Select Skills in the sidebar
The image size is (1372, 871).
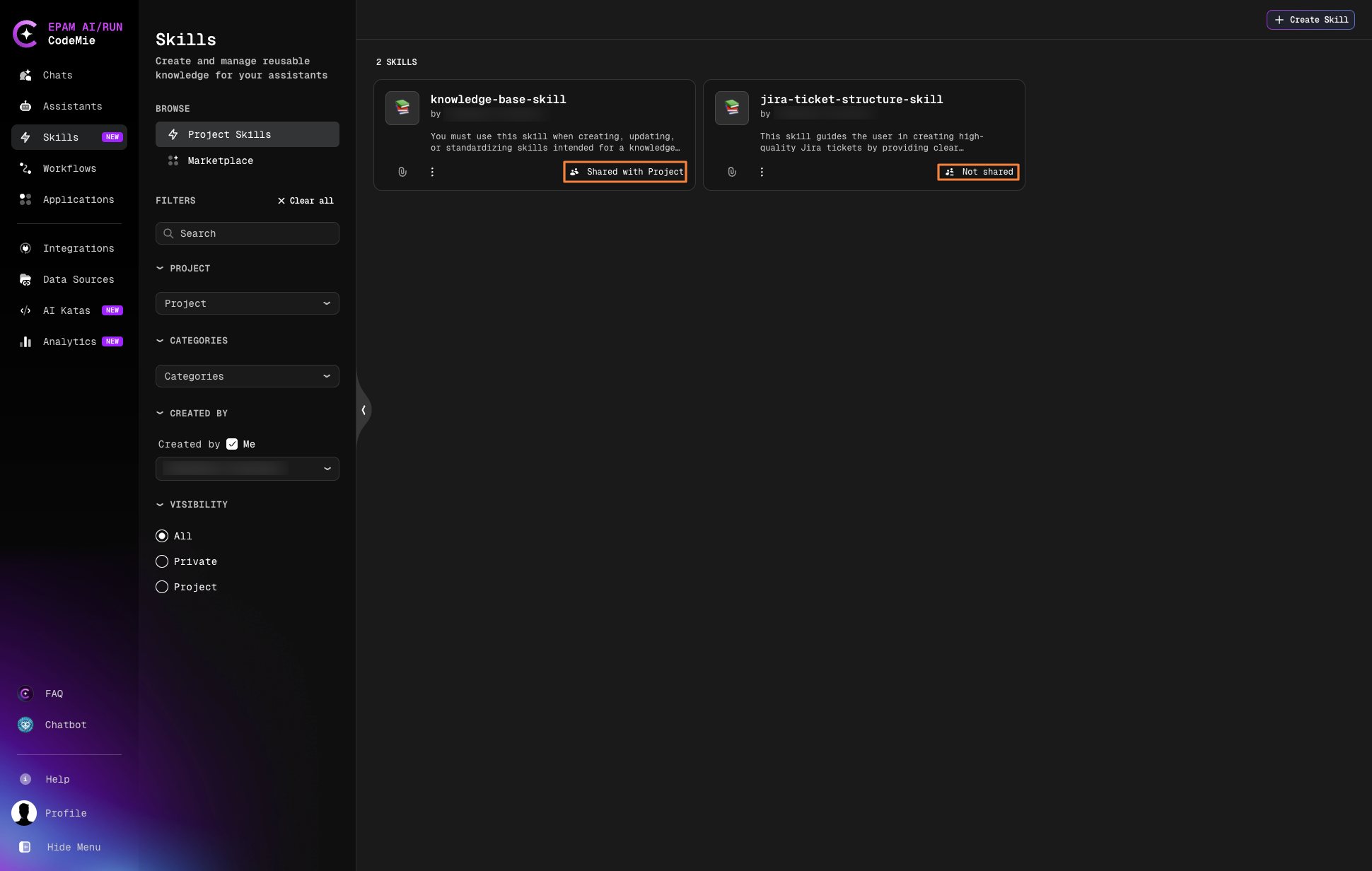coord(69,137)
